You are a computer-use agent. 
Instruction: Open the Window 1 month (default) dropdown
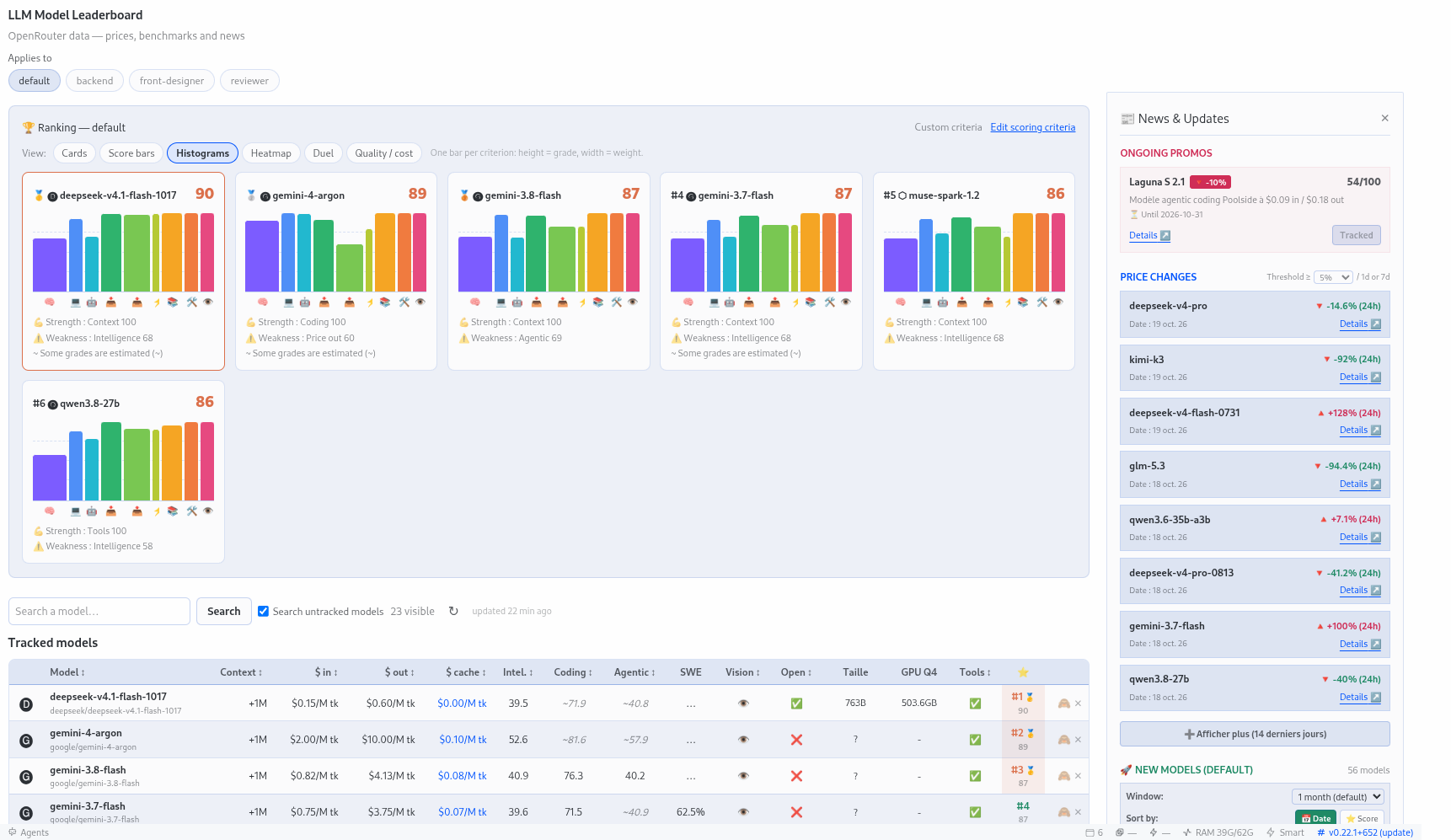pos(1338,796)
